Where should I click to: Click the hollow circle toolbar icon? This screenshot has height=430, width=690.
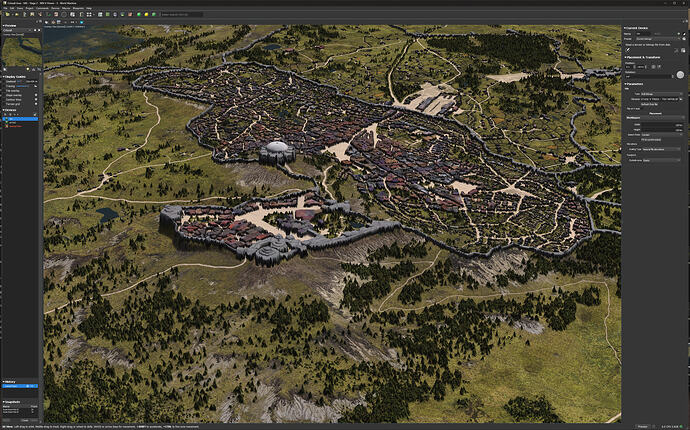[x=64, y=15]
